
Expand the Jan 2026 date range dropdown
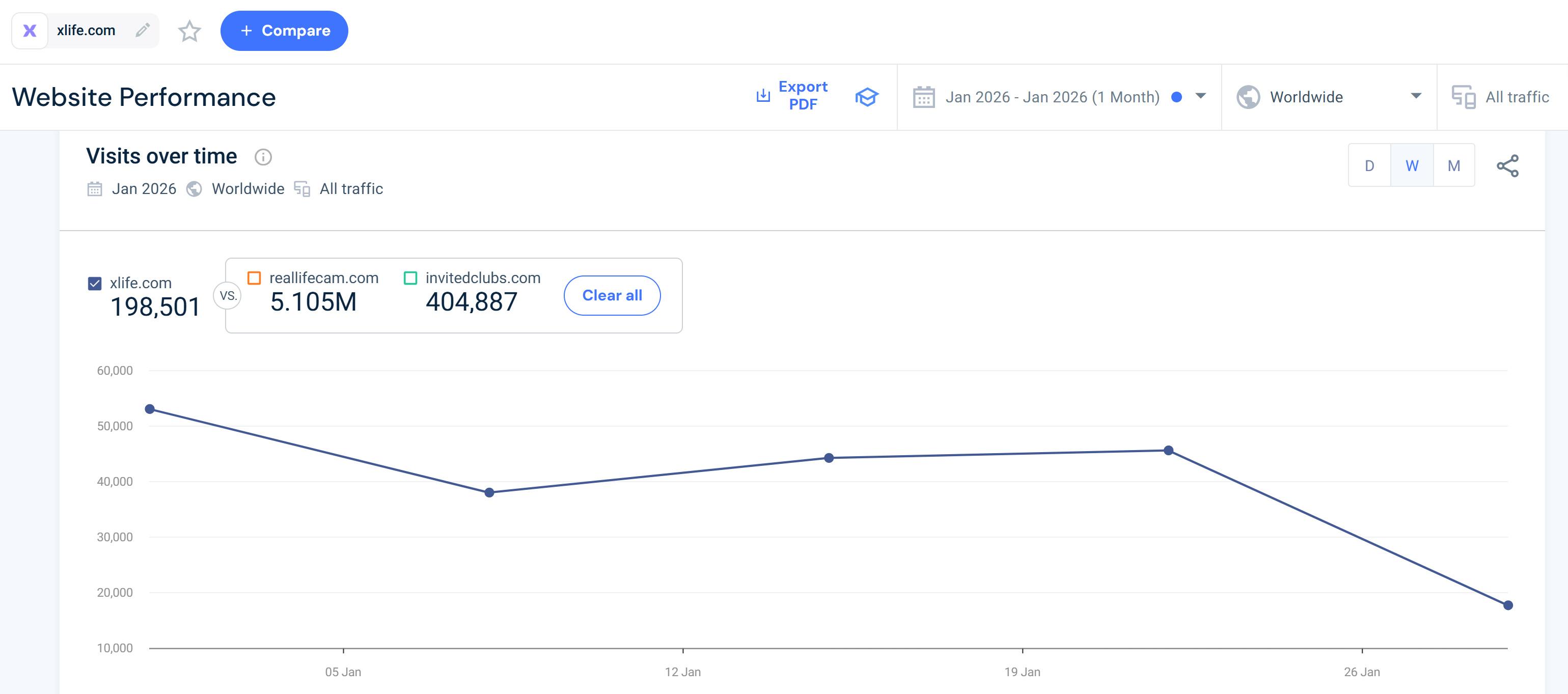point(1200,96)
